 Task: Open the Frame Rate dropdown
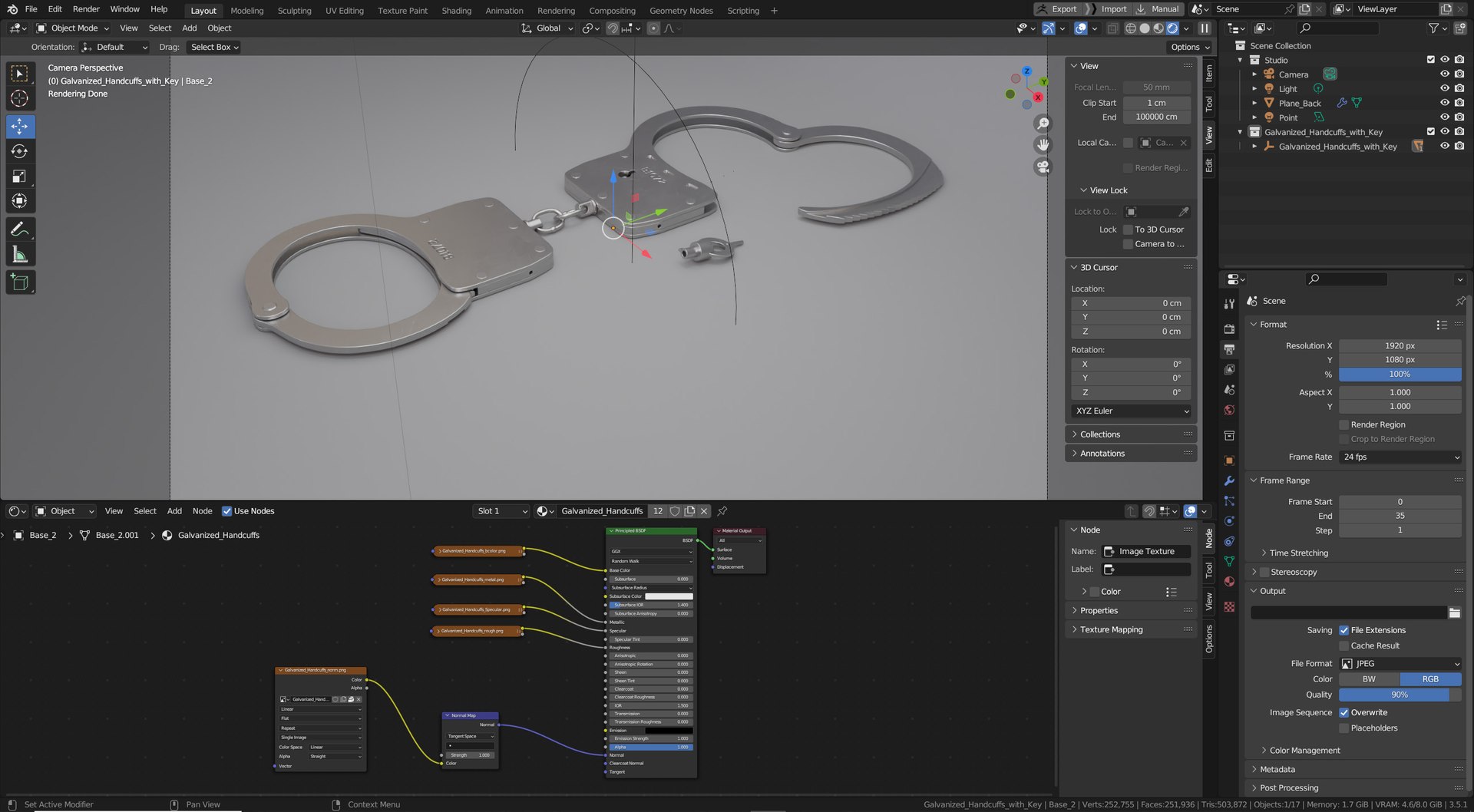tap(1400, 457)
